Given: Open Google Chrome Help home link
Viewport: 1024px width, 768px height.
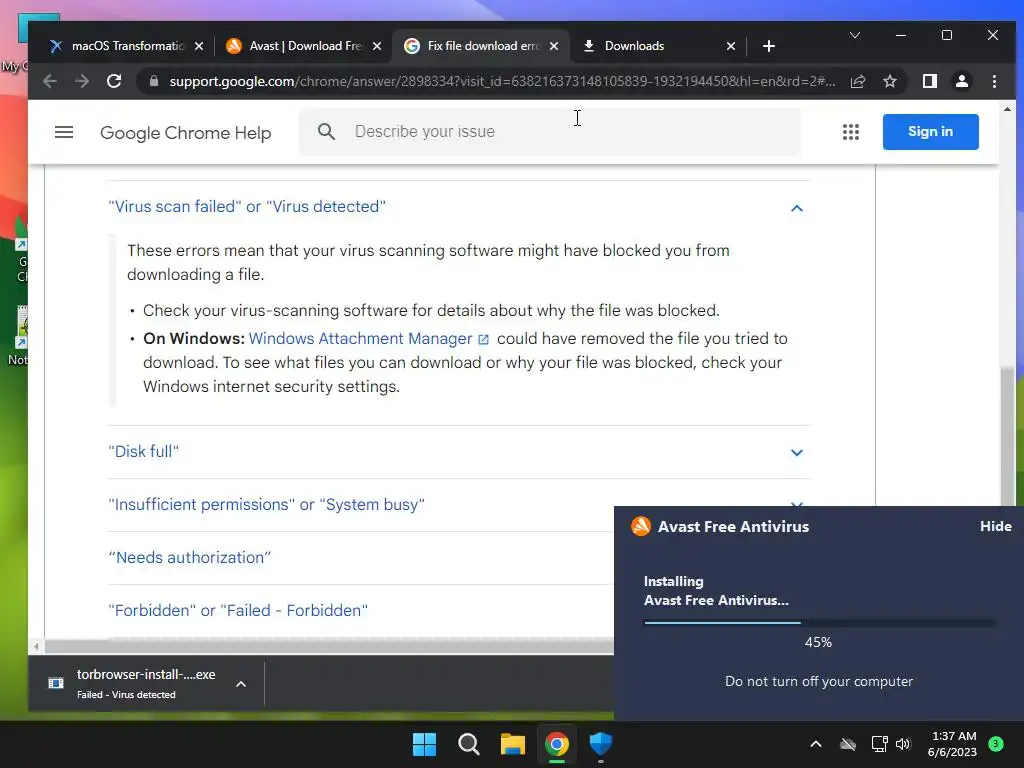Looking at the screenshot, I should click(185, 133).
